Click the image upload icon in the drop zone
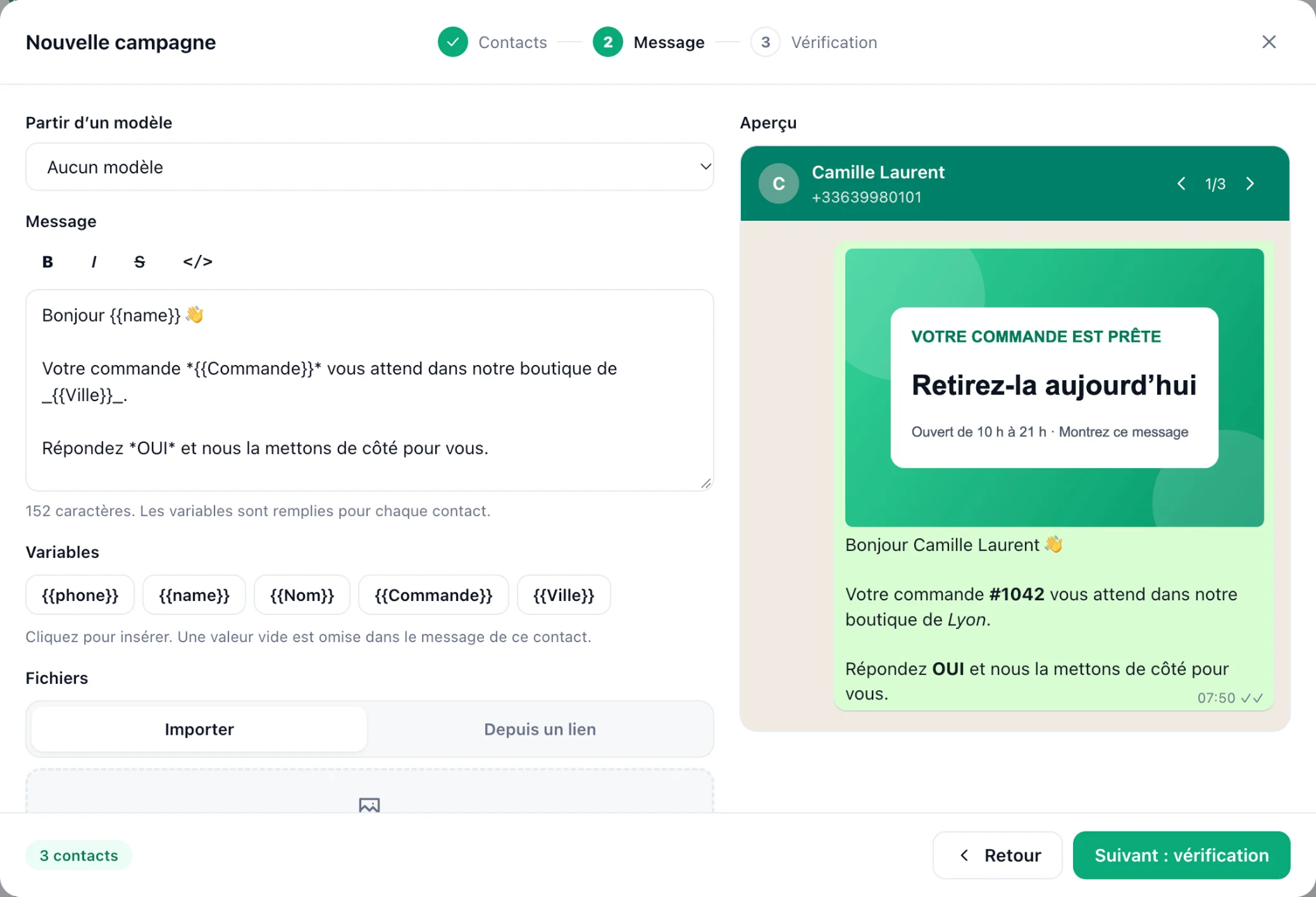The height and width of the screenshot is (897, 1316). pos(369,805)
